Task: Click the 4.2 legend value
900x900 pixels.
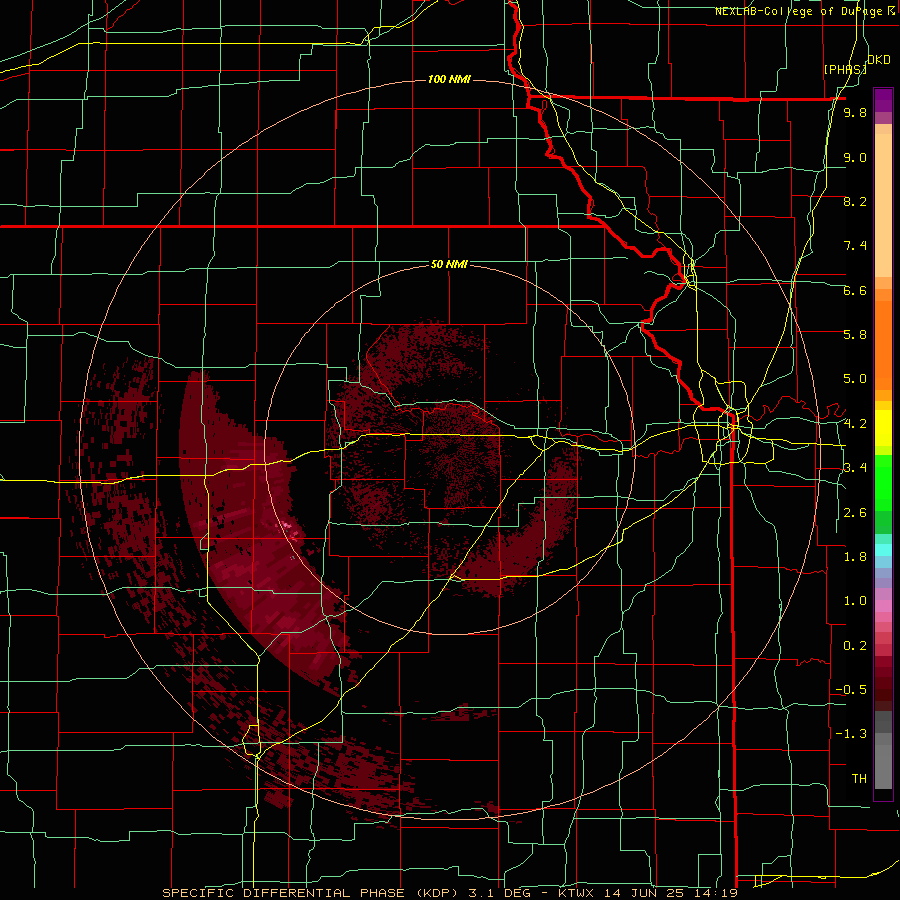Action: pos(855,424)
